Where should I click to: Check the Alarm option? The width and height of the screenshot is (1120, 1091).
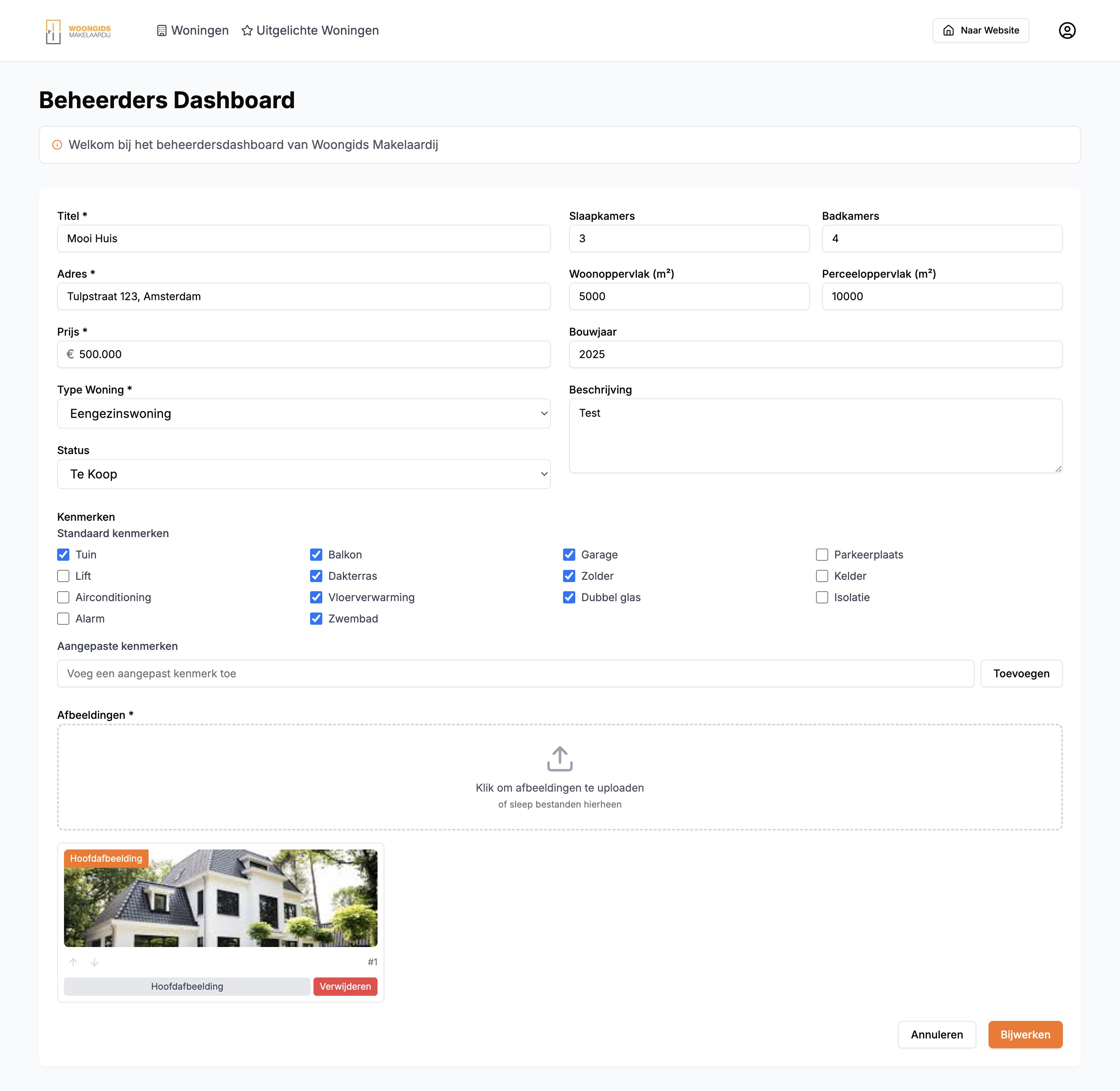coord(63,619)
